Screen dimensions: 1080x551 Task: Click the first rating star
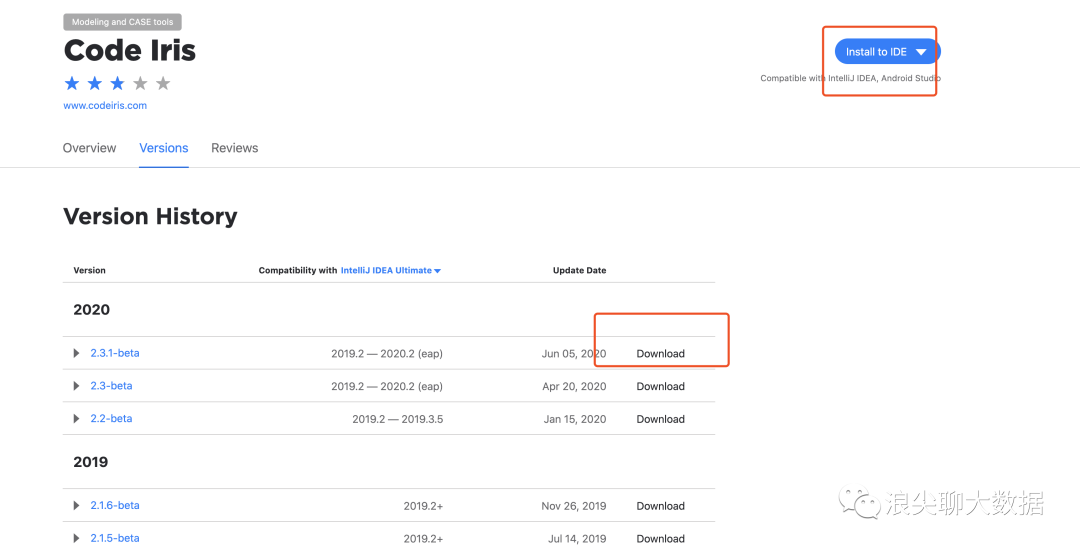(72, 83)
